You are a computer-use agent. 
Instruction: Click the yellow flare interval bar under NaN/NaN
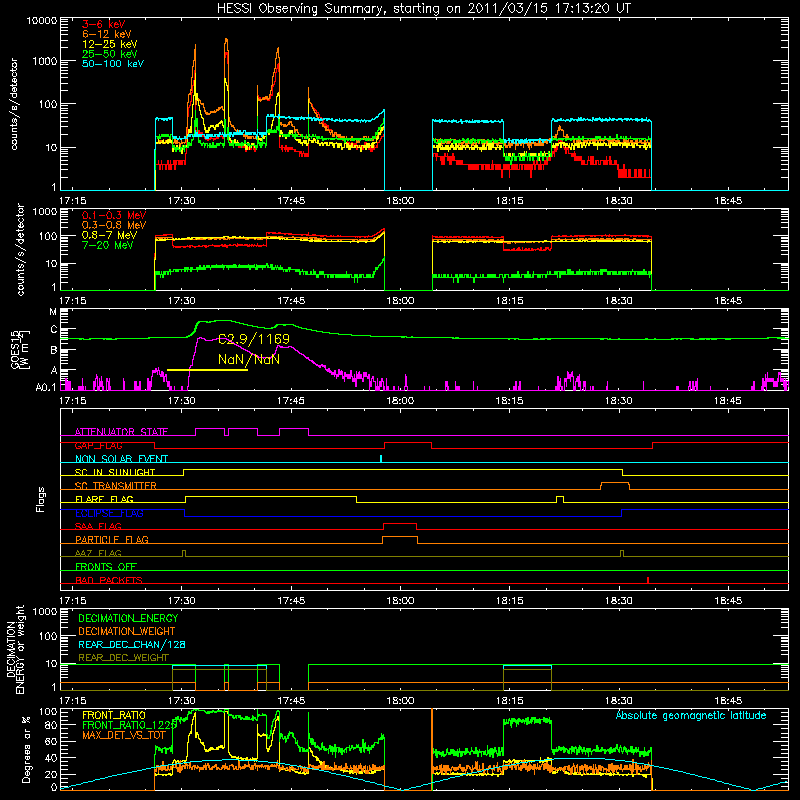click(207, 369)
